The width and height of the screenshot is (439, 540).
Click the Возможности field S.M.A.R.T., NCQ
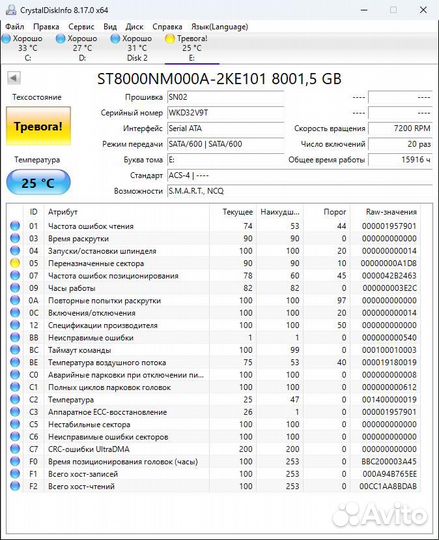pyautogui.click(x=299, y=191)
